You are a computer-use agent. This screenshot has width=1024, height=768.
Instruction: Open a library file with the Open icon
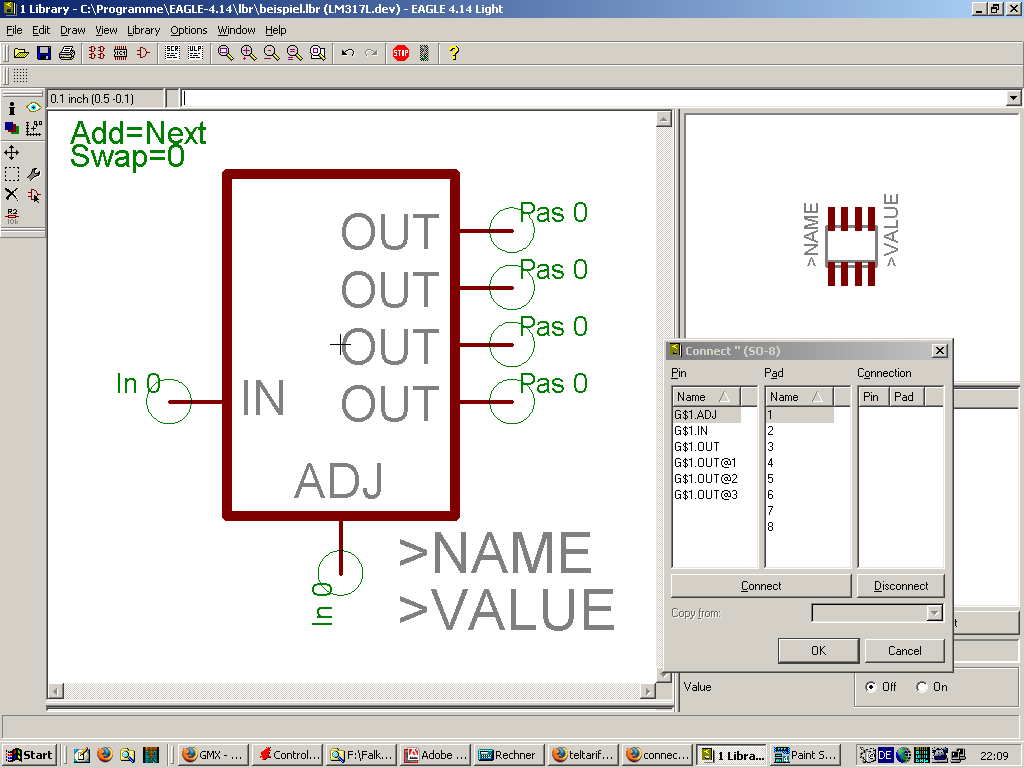point(21,53)
